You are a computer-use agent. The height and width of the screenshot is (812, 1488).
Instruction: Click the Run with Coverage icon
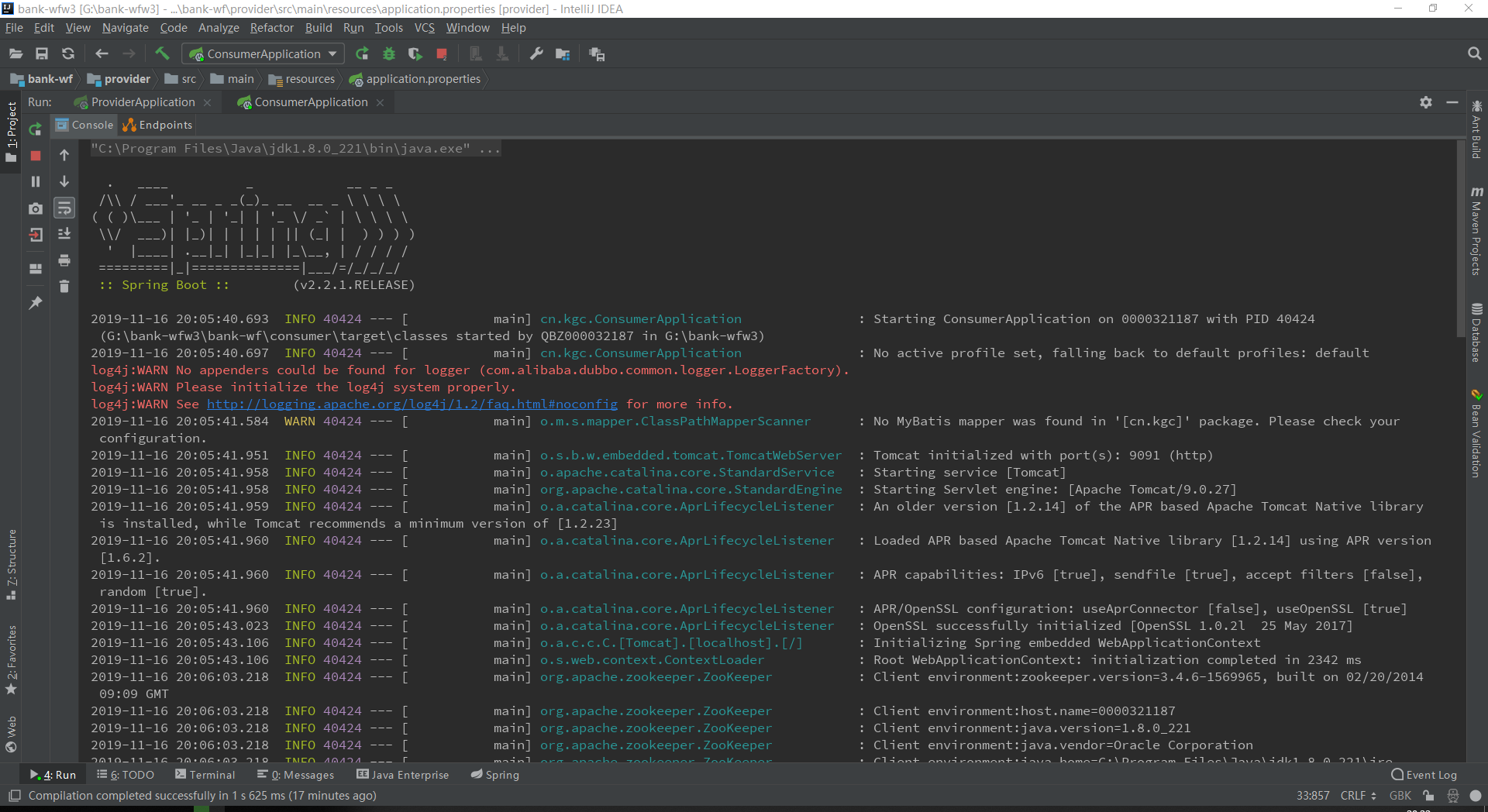[x=415, y=54]
